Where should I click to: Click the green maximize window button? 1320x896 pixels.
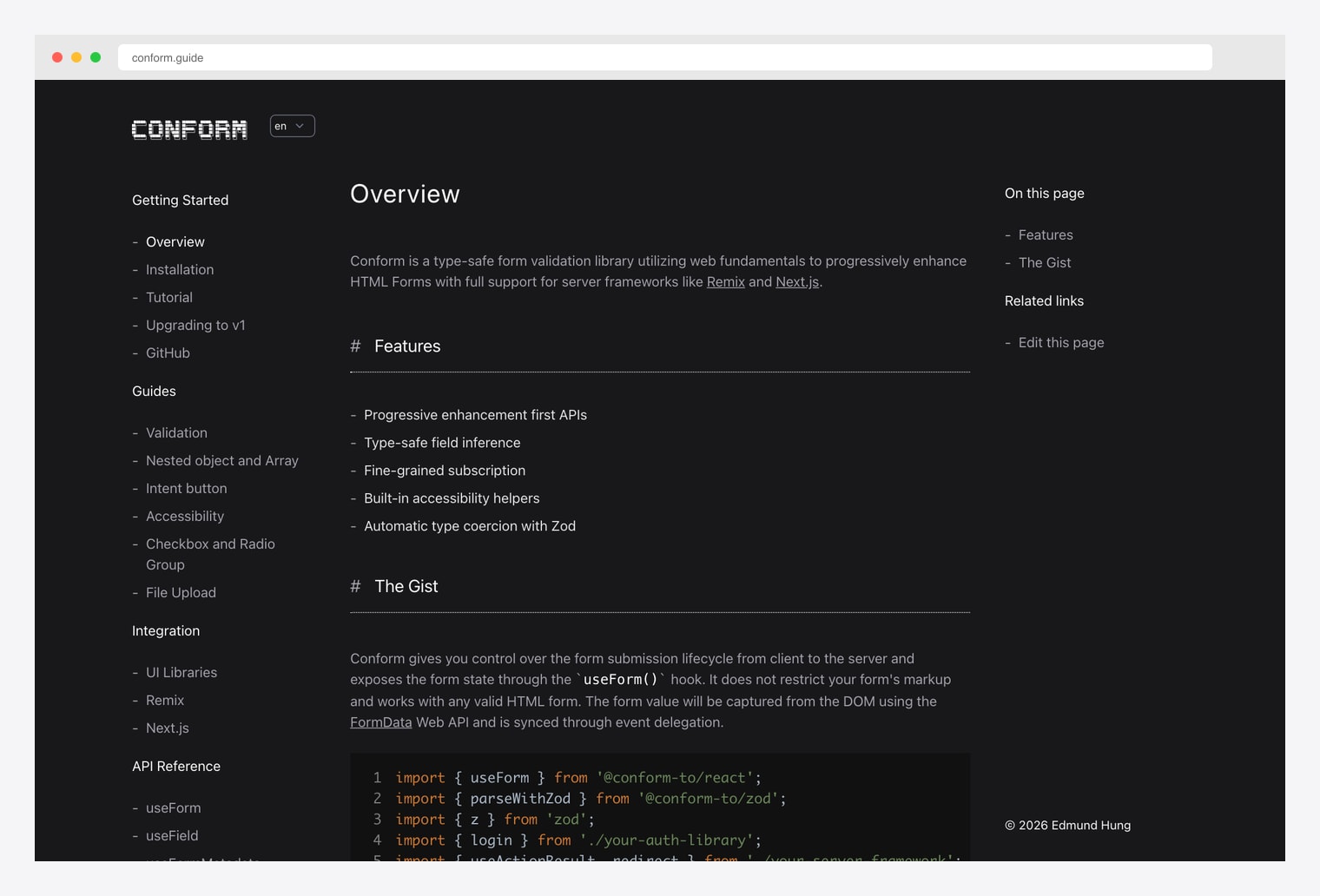tap(96, 57)
